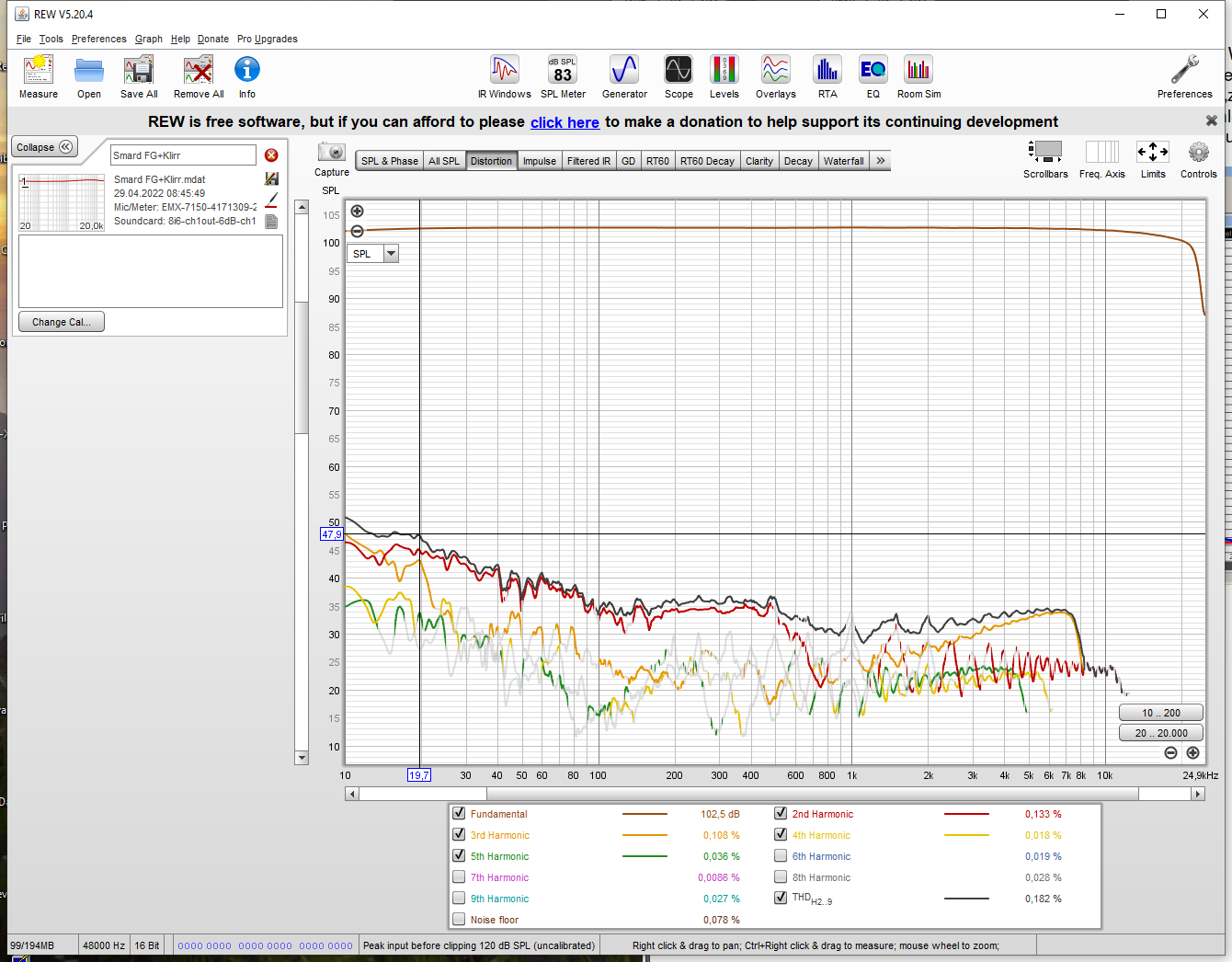Open the SPL axis dropdown
This screenshot has height=962, width=1232.
pyautogui.click(x=391, y=254)
